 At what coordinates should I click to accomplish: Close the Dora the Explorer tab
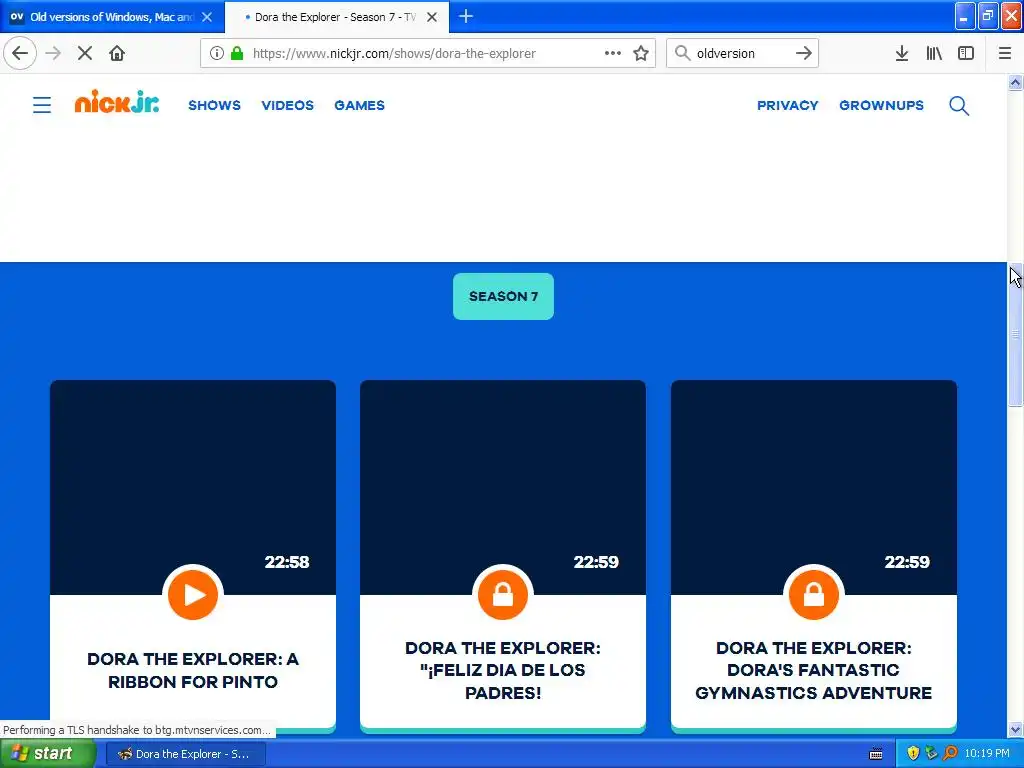(432, 17)
